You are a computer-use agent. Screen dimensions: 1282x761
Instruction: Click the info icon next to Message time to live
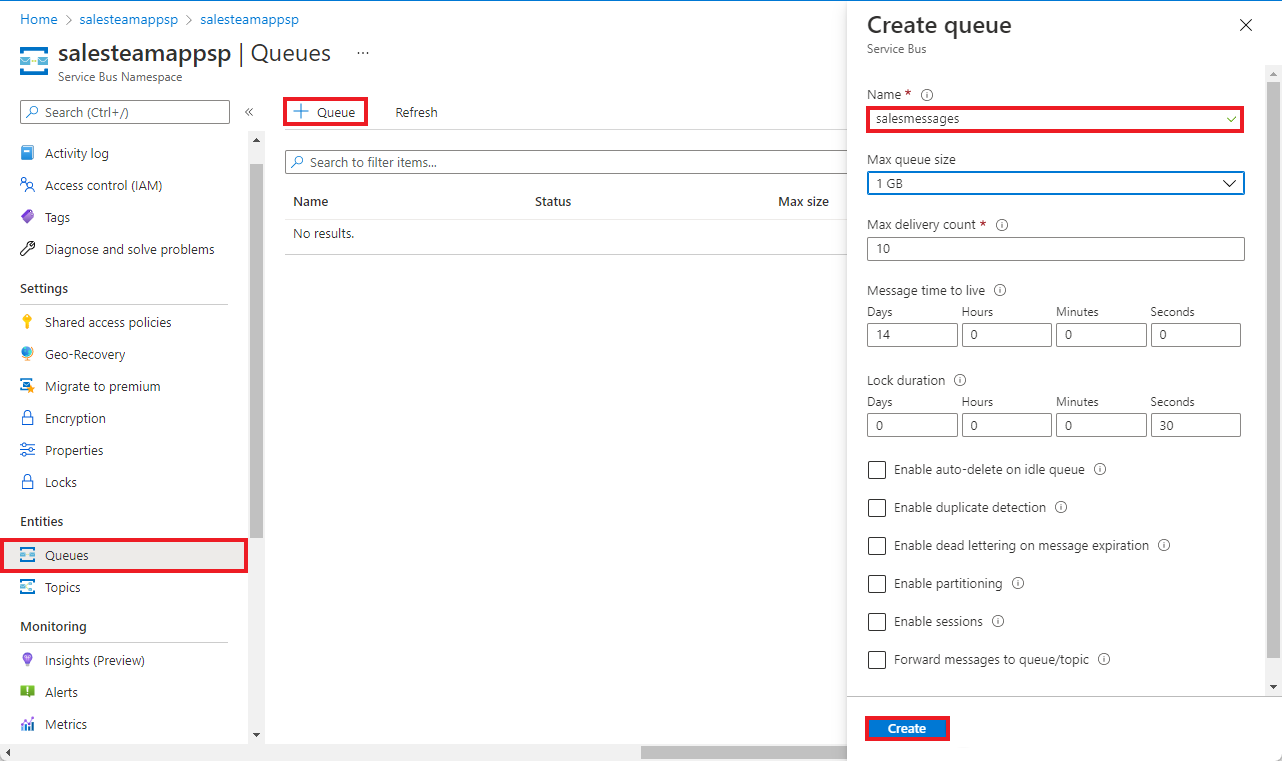click(x=1000, y=291)
